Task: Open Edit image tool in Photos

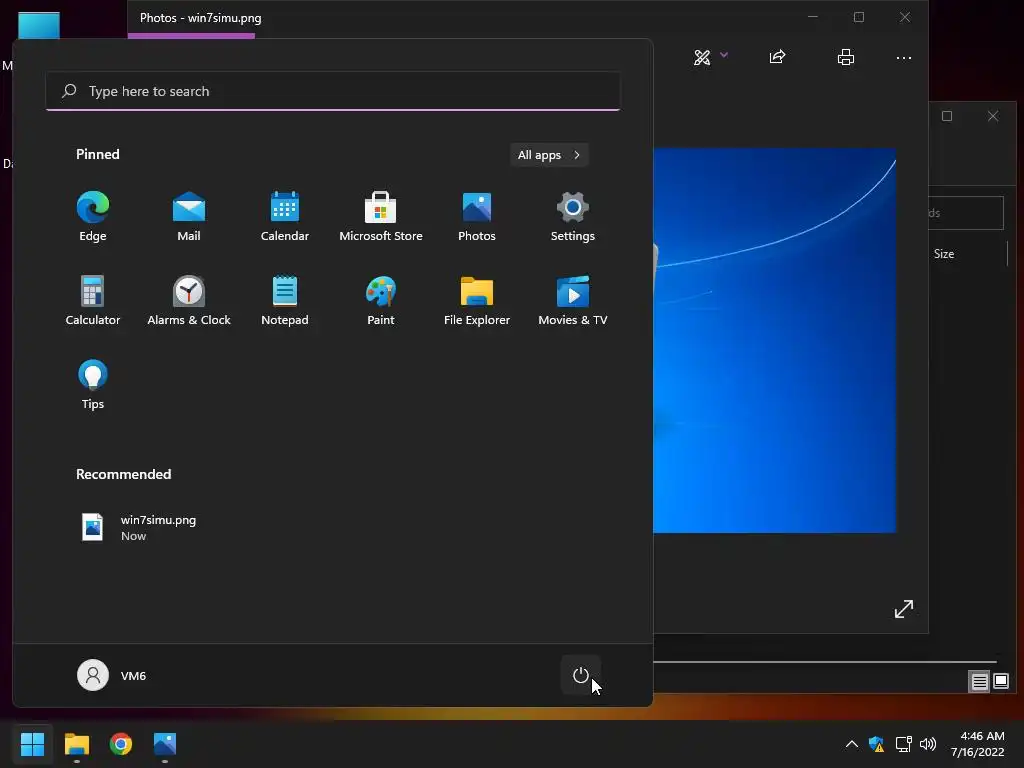Action: 702,57
